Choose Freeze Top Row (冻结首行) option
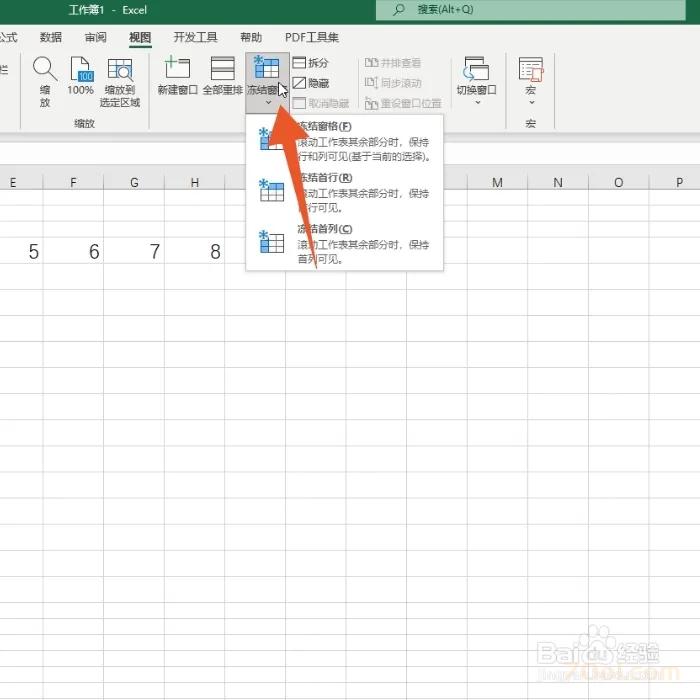Screen dimensions: 700x700 345,192
